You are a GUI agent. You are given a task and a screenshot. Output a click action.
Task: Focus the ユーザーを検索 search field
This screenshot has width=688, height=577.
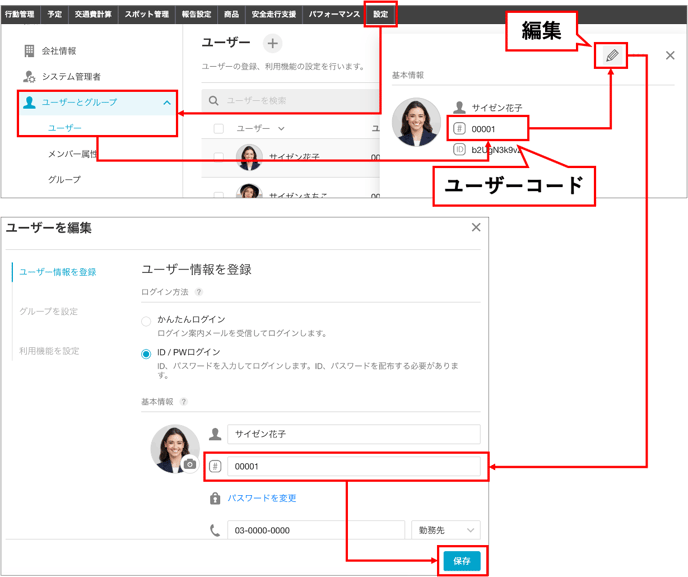coord(290,100)
